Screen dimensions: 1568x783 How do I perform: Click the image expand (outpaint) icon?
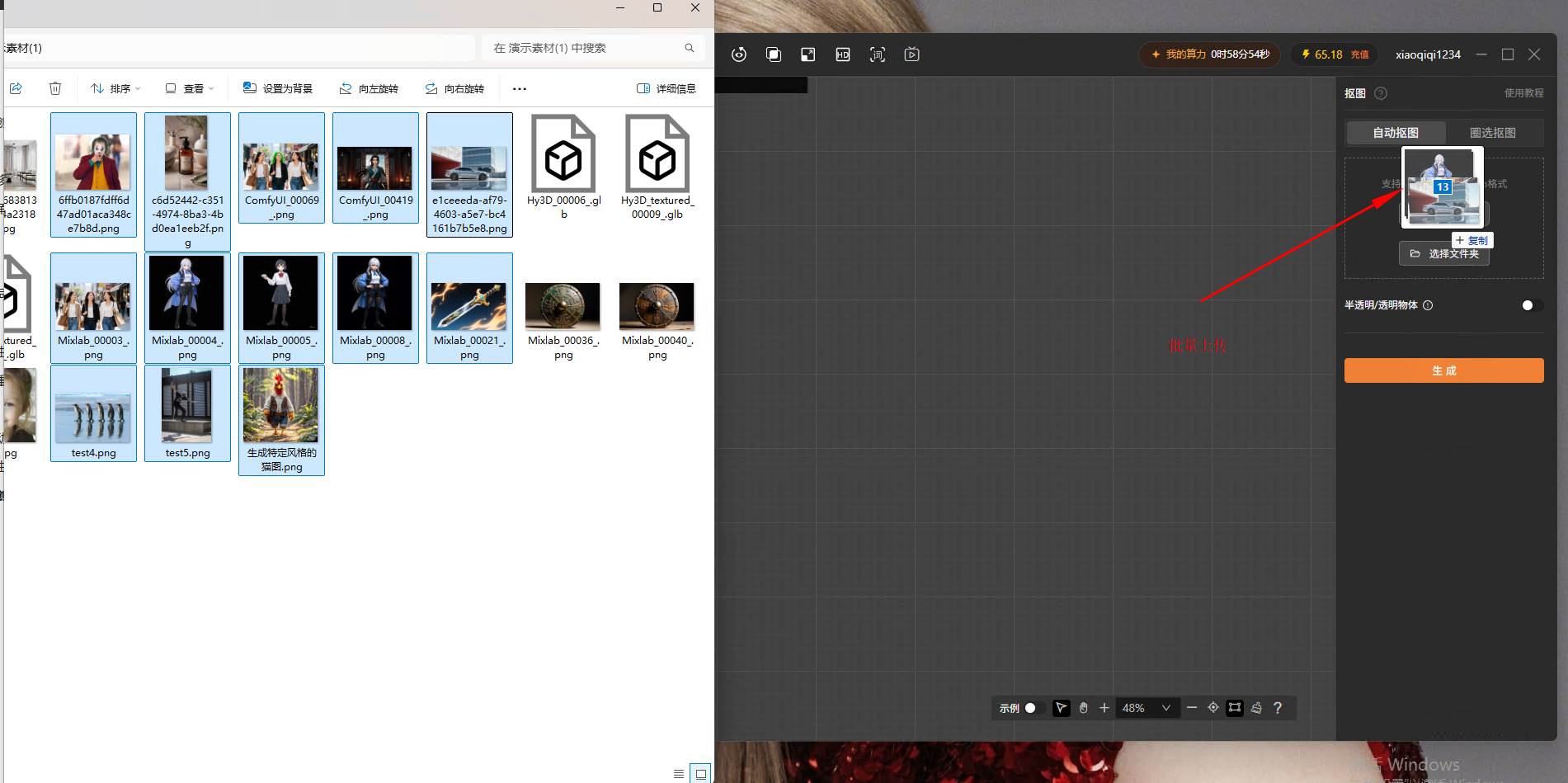(x=808, y=54)
